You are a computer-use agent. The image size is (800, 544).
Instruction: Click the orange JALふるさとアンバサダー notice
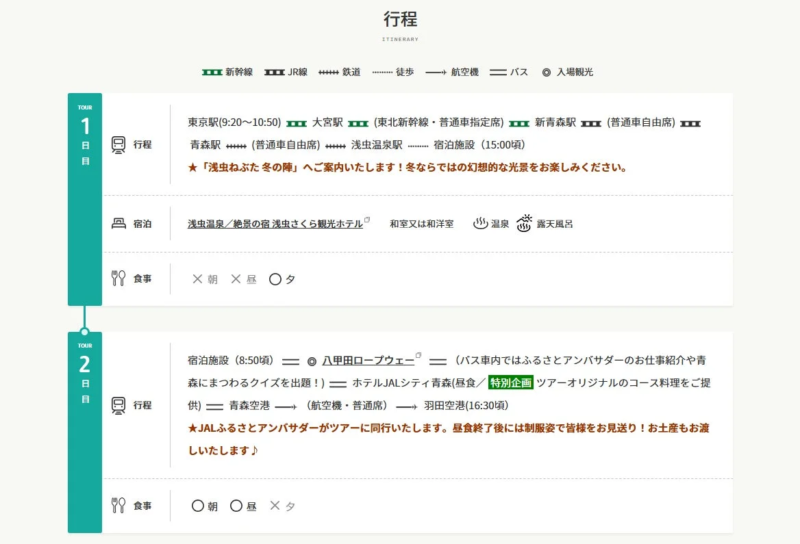coord(448,439)
